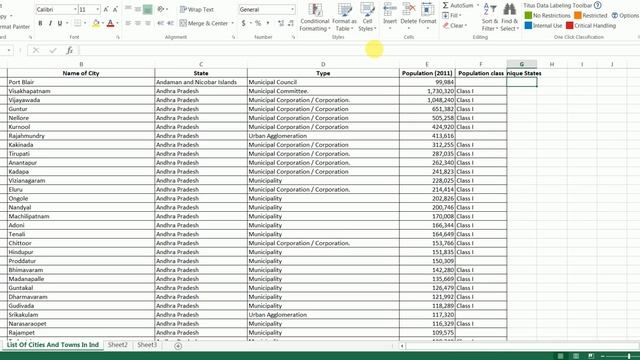Confirm formula bar entry checkmark
Image resolution: width=640 pixels, height=360 pixels.
click(x=53, y=50)
